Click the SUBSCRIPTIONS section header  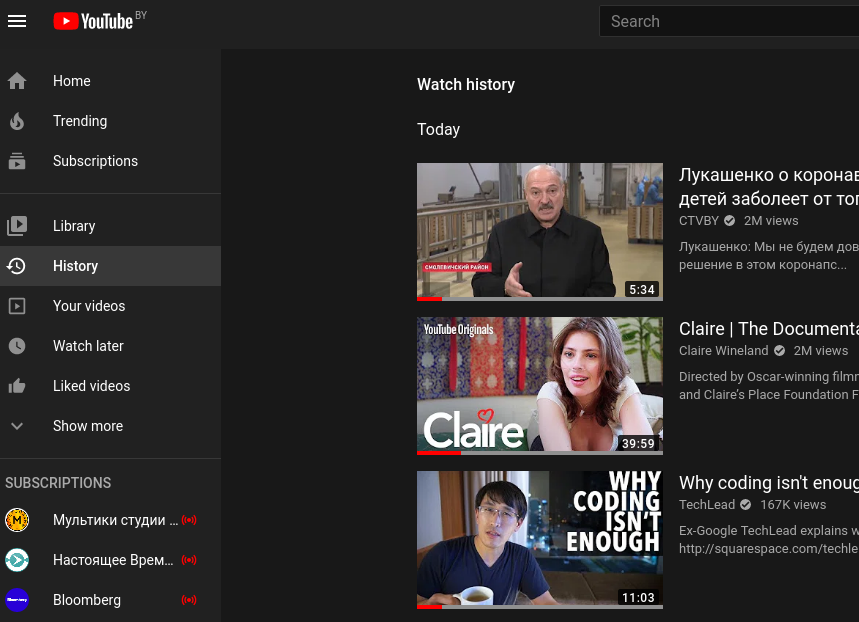pyautogui.click(x=58, y=483)
